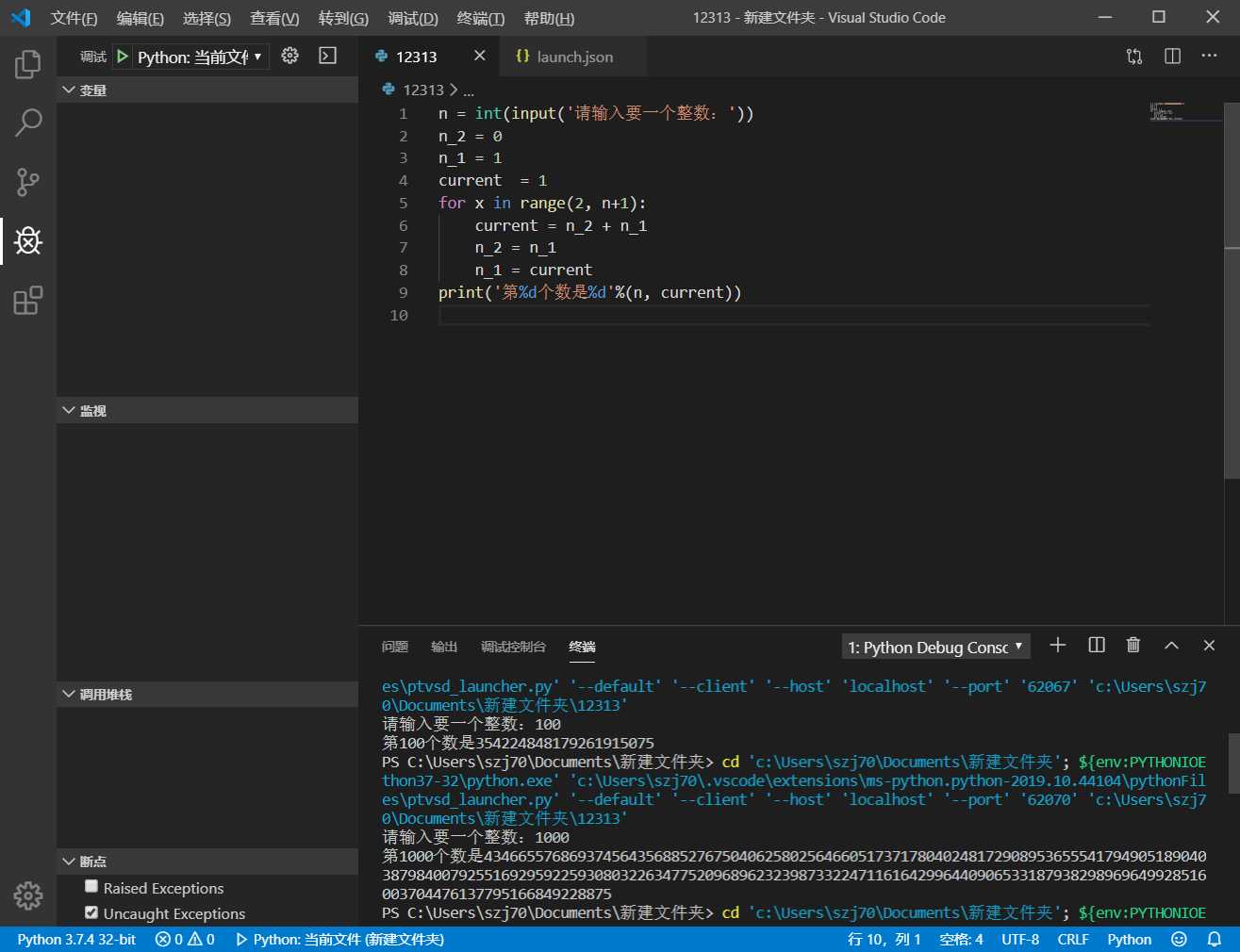
Task: Open the debug configuration dropdown
Action: pyautogui.click(x=201, y=57)
